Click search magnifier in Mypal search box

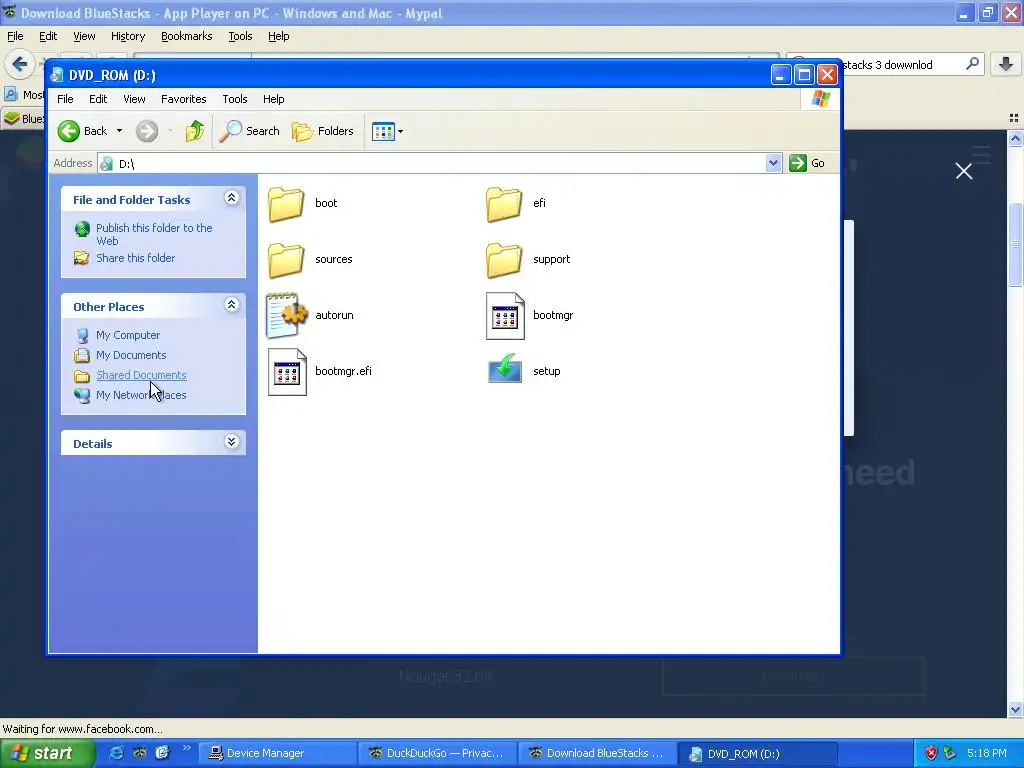(x=972, y=64)
